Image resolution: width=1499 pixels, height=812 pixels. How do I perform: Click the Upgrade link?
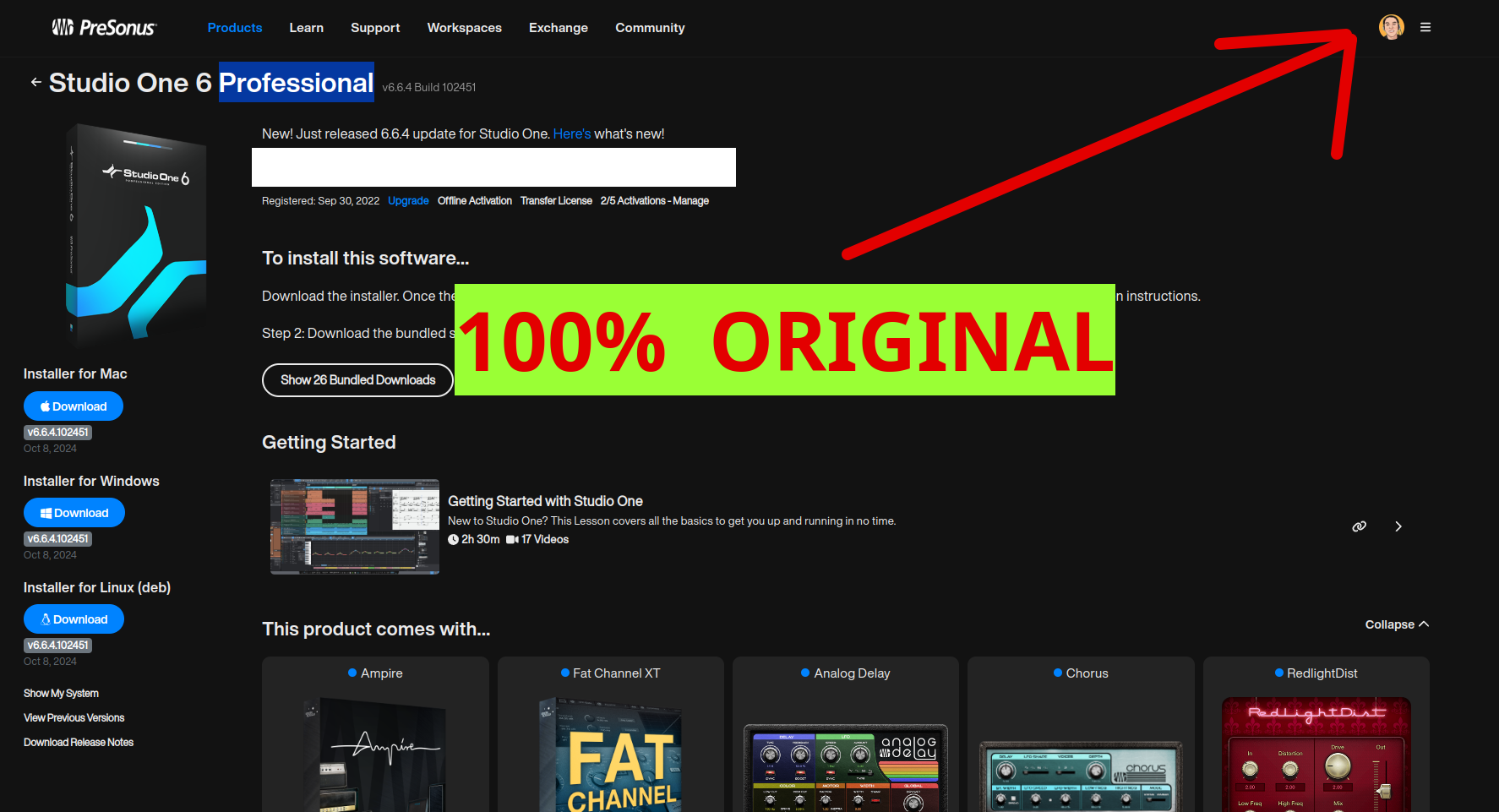408,201
